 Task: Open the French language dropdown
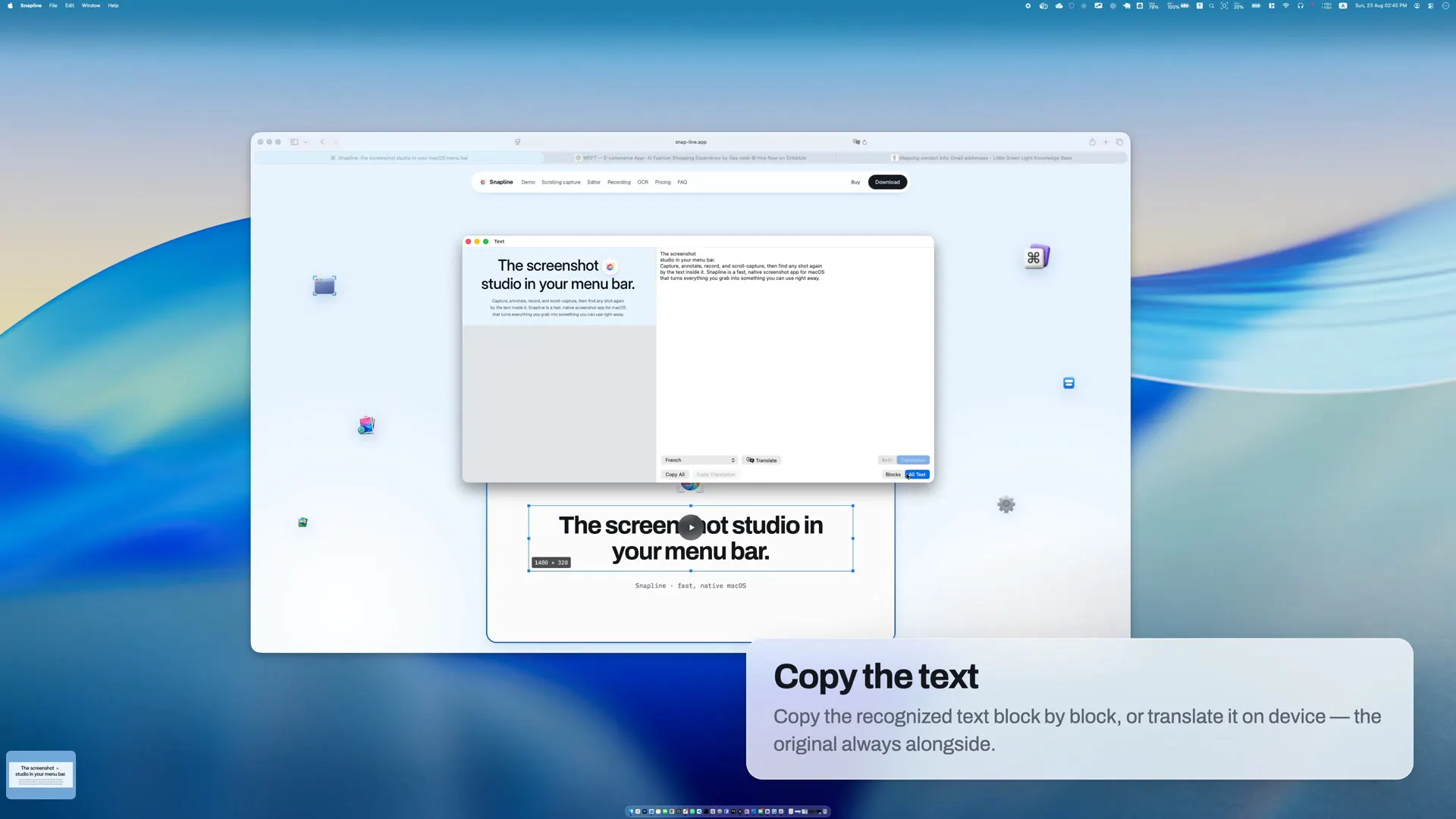699,460
